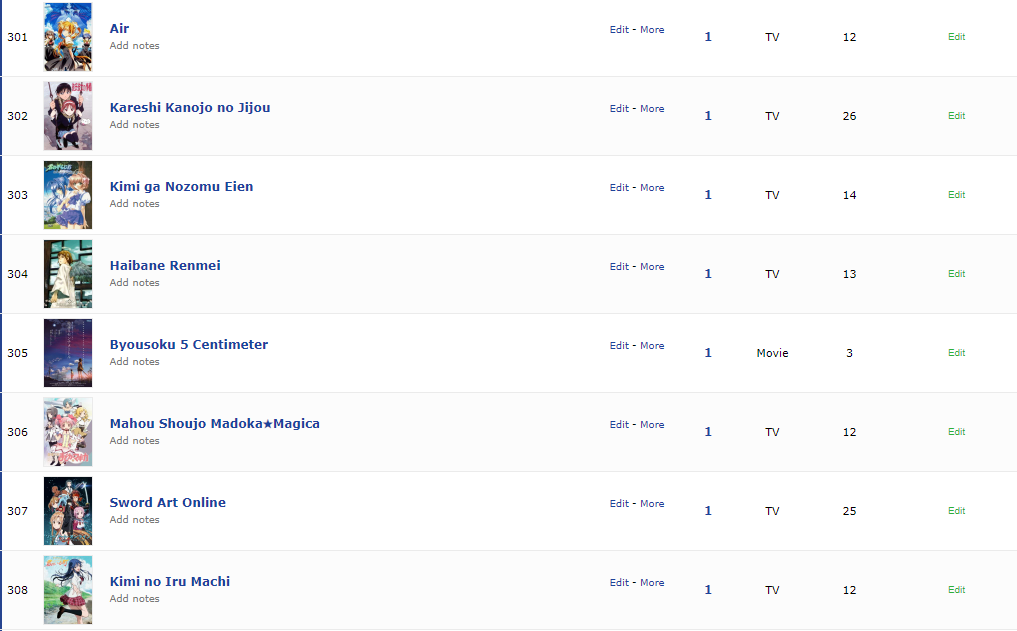Show More options for Kimi no Iru Machi
The height and width of the screenshot is (631, 1017).
(652, 583)
